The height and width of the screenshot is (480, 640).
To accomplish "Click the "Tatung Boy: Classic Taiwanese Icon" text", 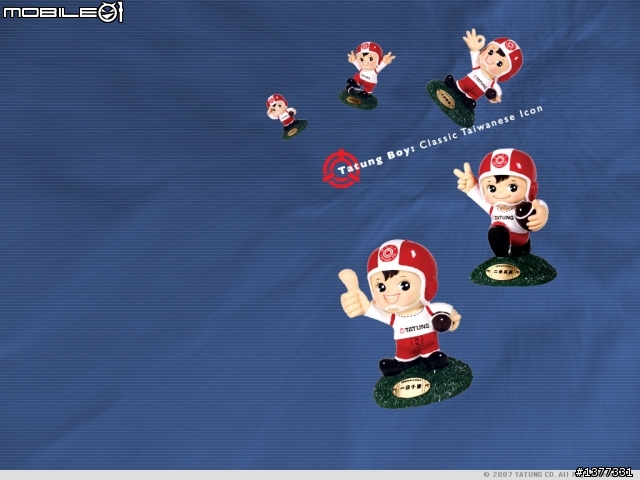I will pyautogui.click(x=440, y=140).
